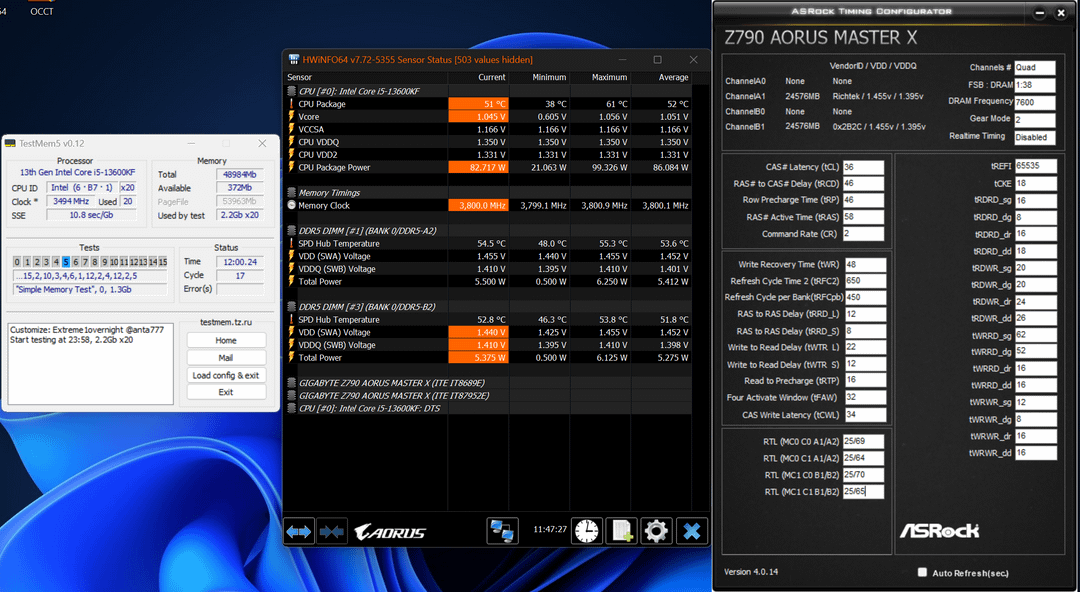This screenshot has height=592, width=1080.
Task: Select test number 0 in TestMem5 tests
Action: pos(17,262)
